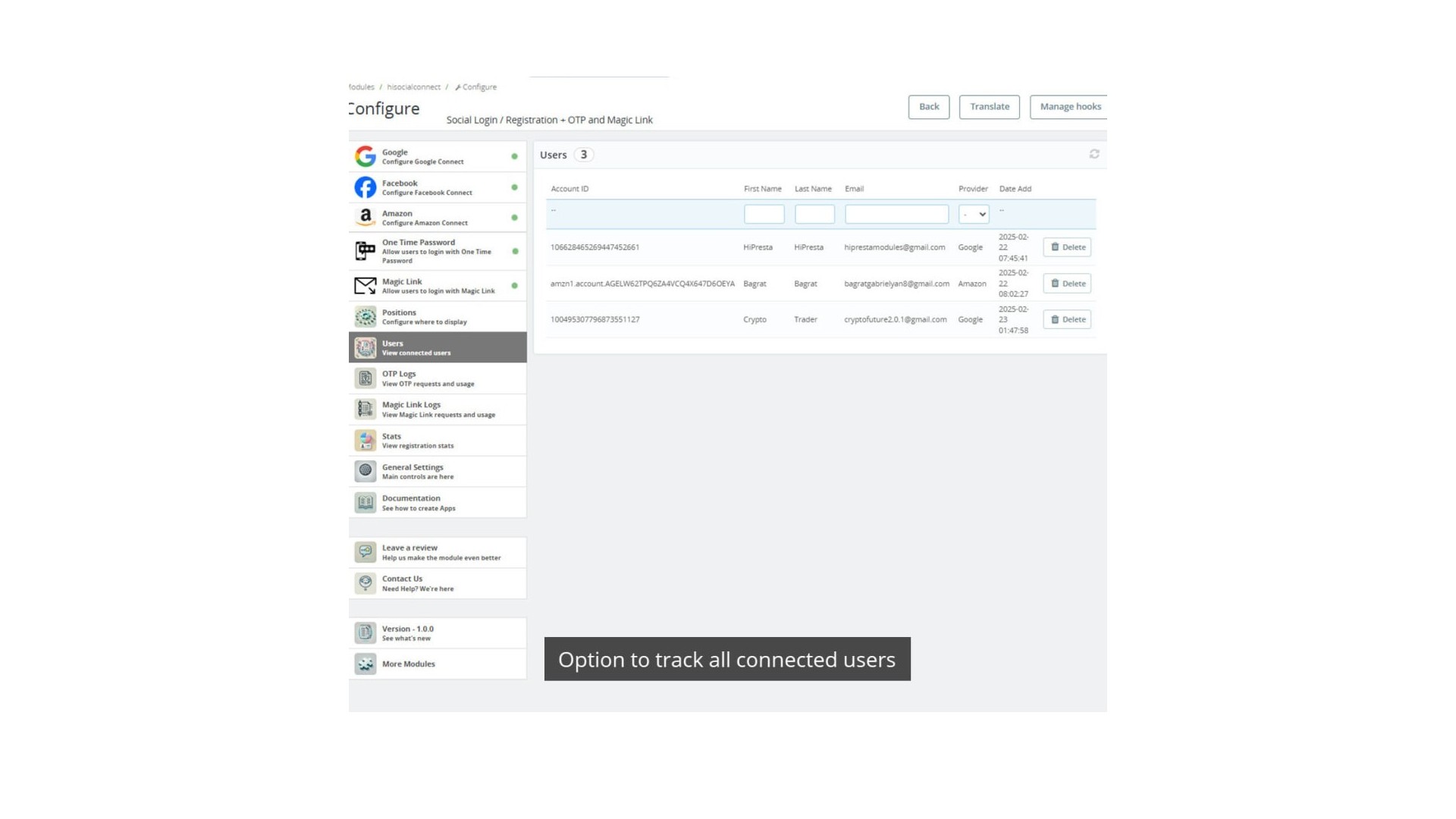Click the Amazon logo icon
Viewport: 1456px width, 819px height.
[x=365, y=218]
